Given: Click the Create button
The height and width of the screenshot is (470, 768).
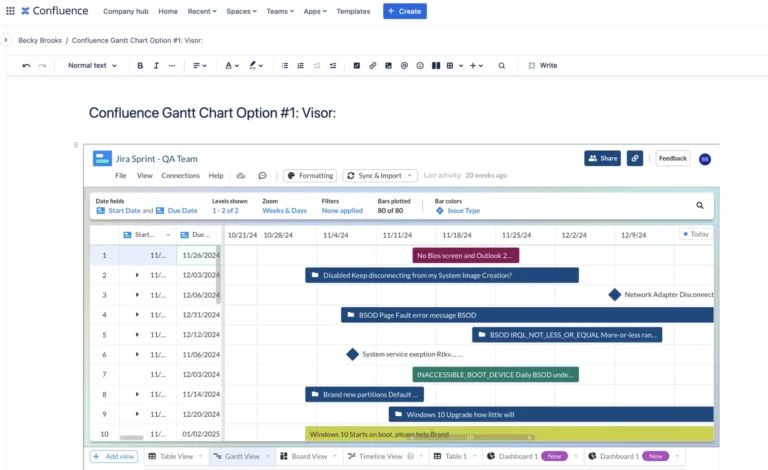Looking at the screenshot, I should point(405,11).
